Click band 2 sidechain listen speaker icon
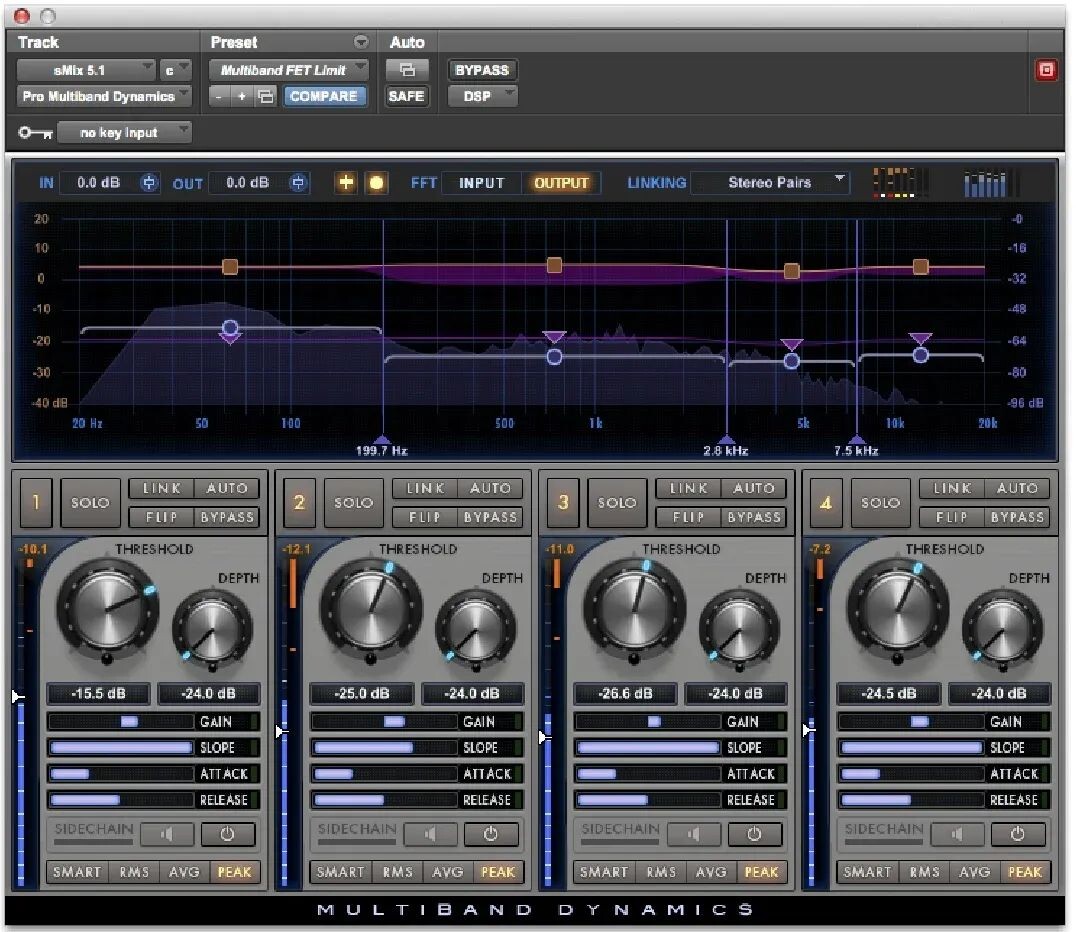This screenshot has height=932, width=1076. [x=430, y=835]
